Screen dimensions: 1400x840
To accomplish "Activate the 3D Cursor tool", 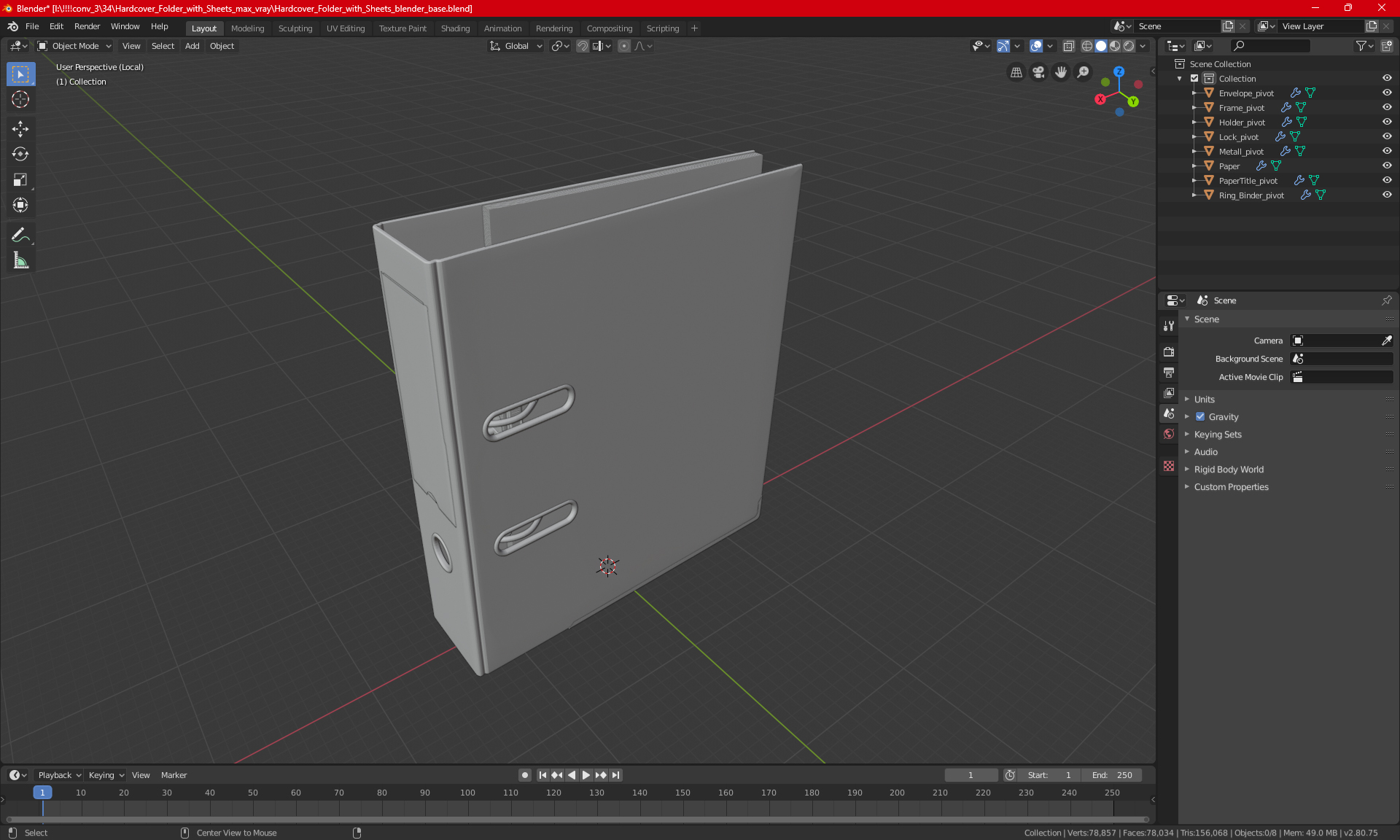I will (20, 99).
